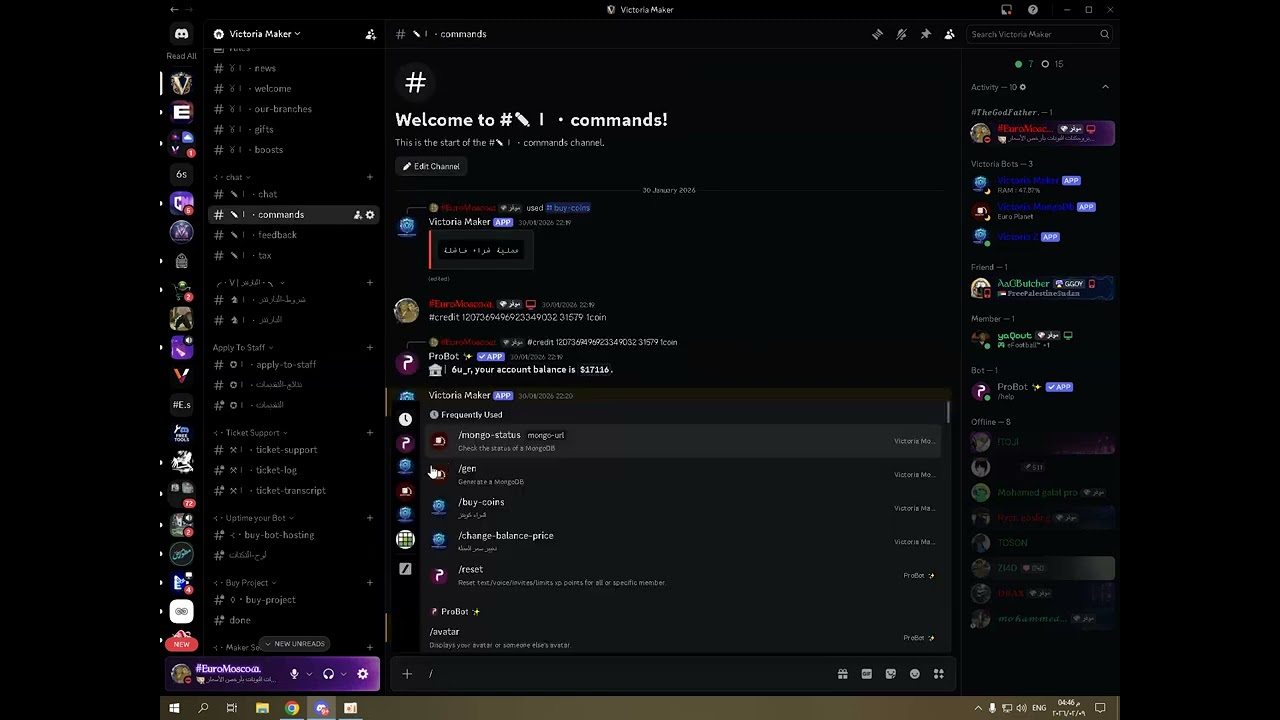This screenshot has width=1280, height=720.
Task: Open the sticker picker
Action: click(891, 674)
